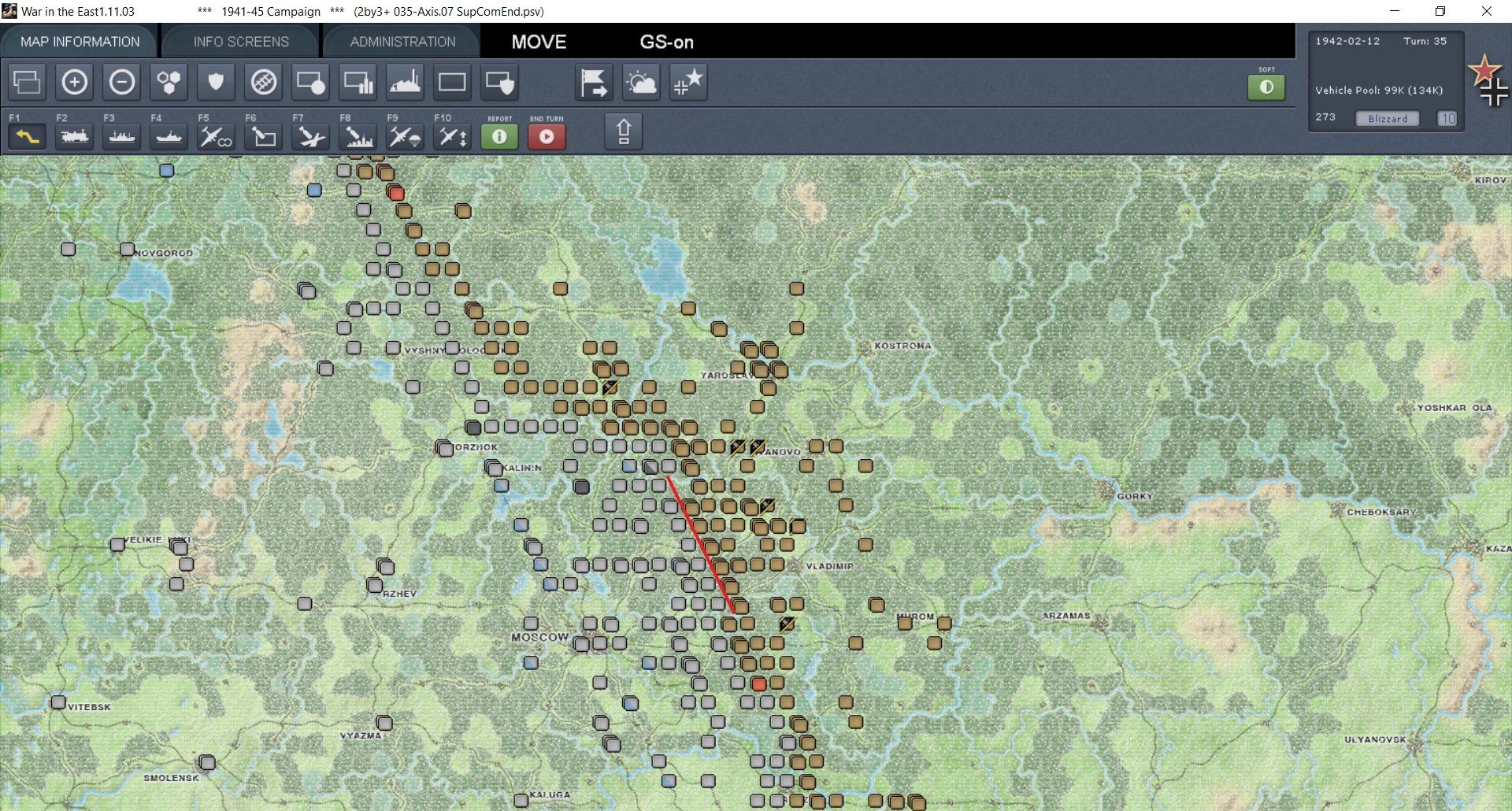Image resolution: width=1512 pixels, height=811 pixels.
Task: Click the Turn: 35 text
Action: [x=1425, y=41]
